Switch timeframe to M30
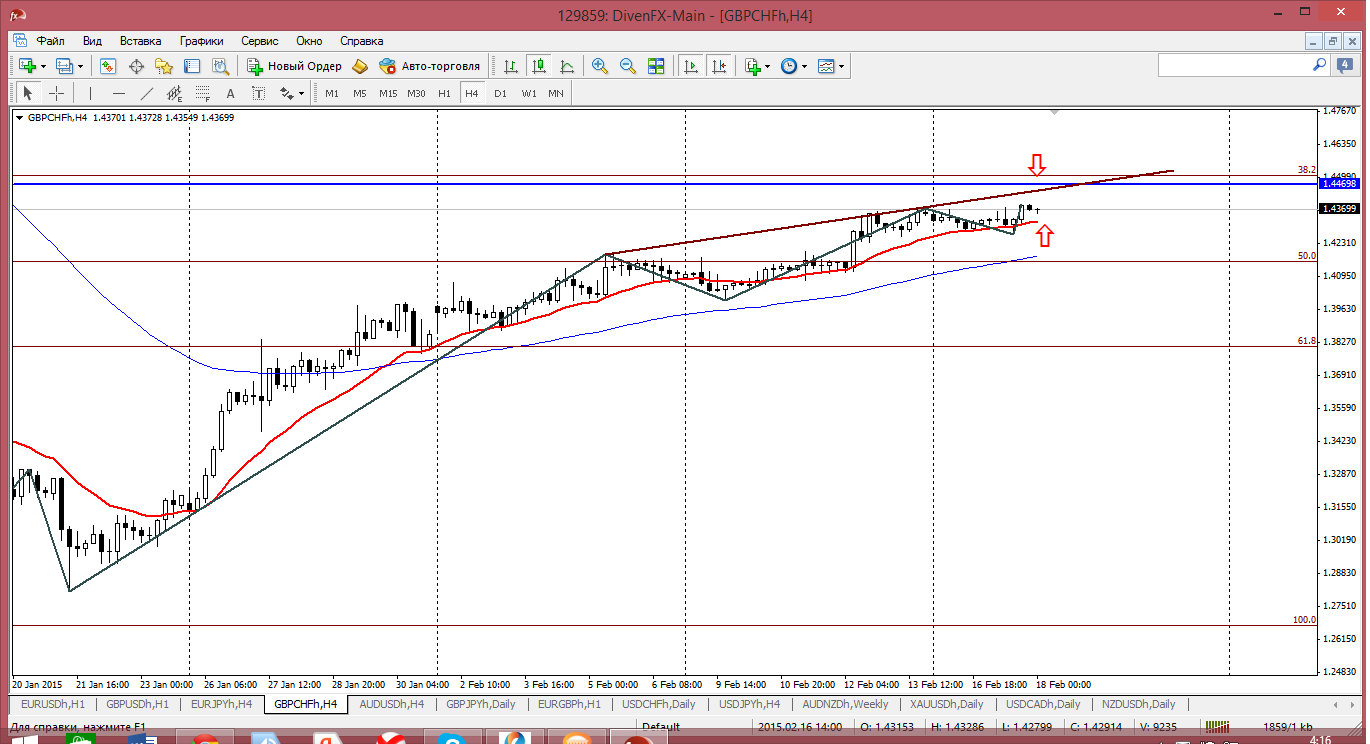 [416, 93]
